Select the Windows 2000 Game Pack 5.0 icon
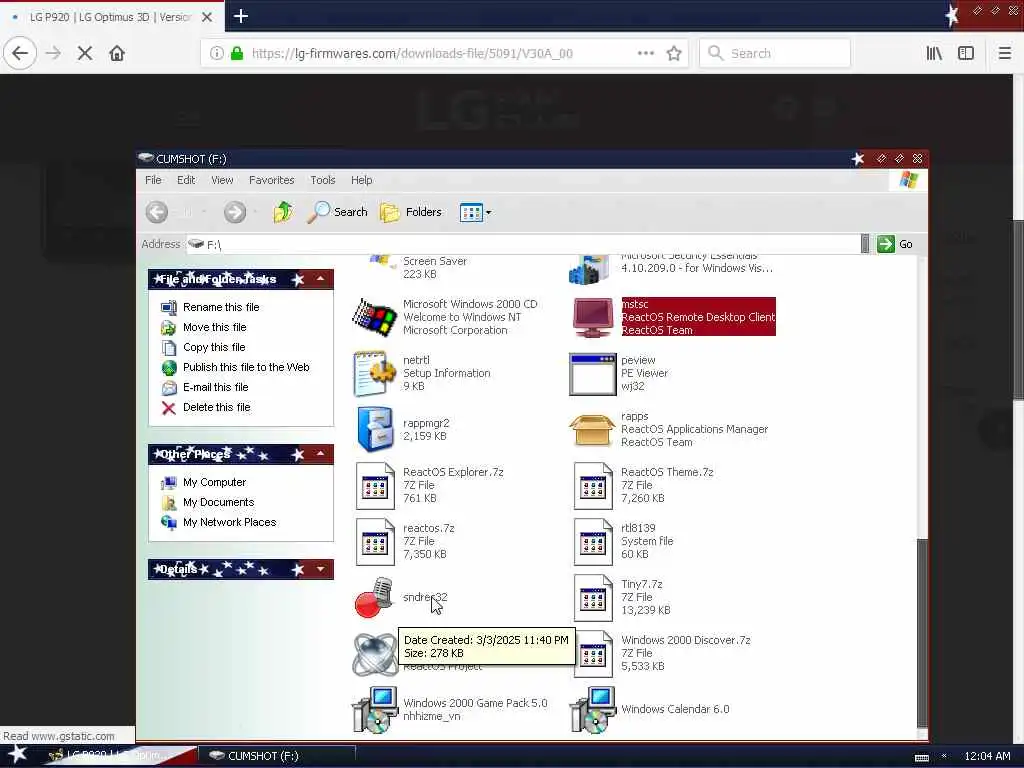 click(375, 710)
